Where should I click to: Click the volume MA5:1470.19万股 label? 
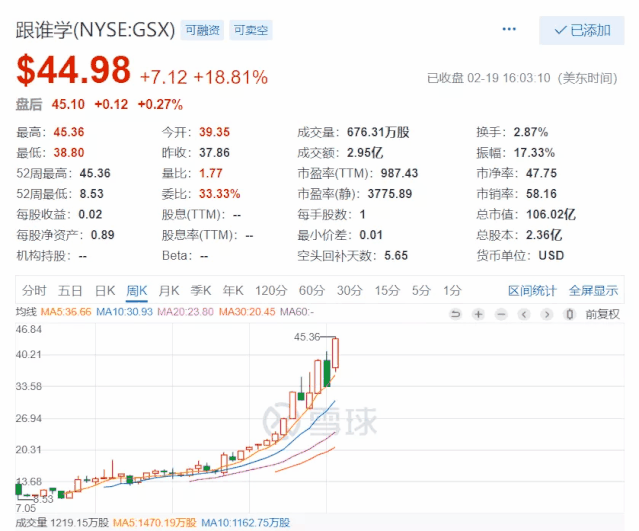(154, 522)
